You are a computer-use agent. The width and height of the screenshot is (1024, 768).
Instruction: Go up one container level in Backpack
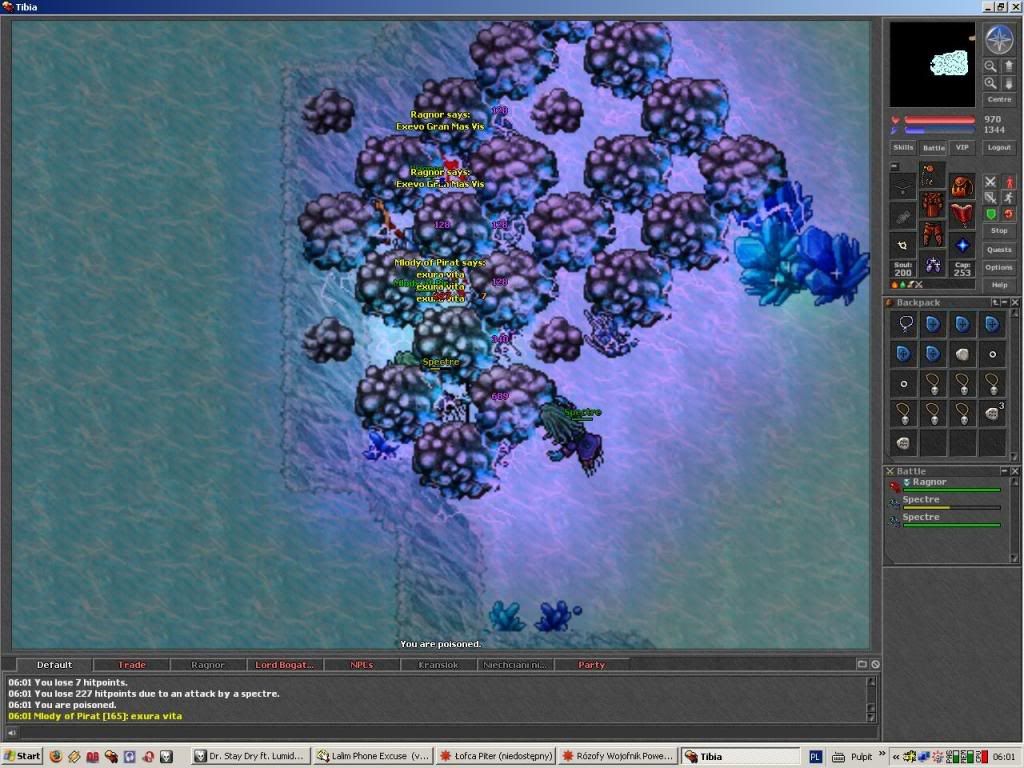(995, 303)
